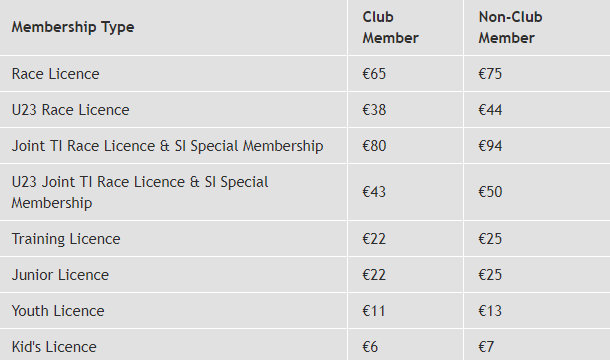Click the €43 U23 joint club price

[x=374, y=192]
